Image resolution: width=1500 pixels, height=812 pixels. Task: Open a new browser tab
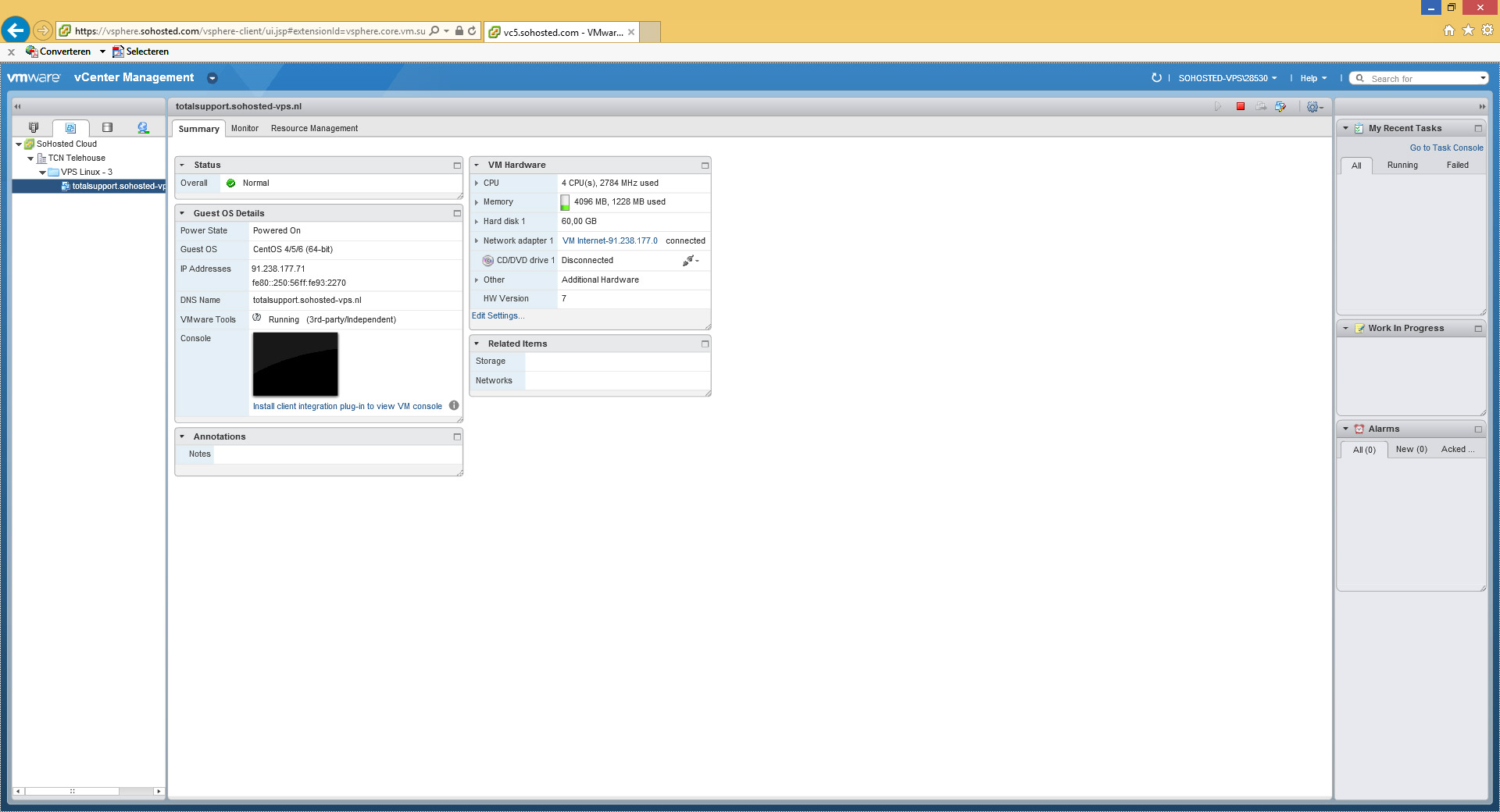(650, 32)
